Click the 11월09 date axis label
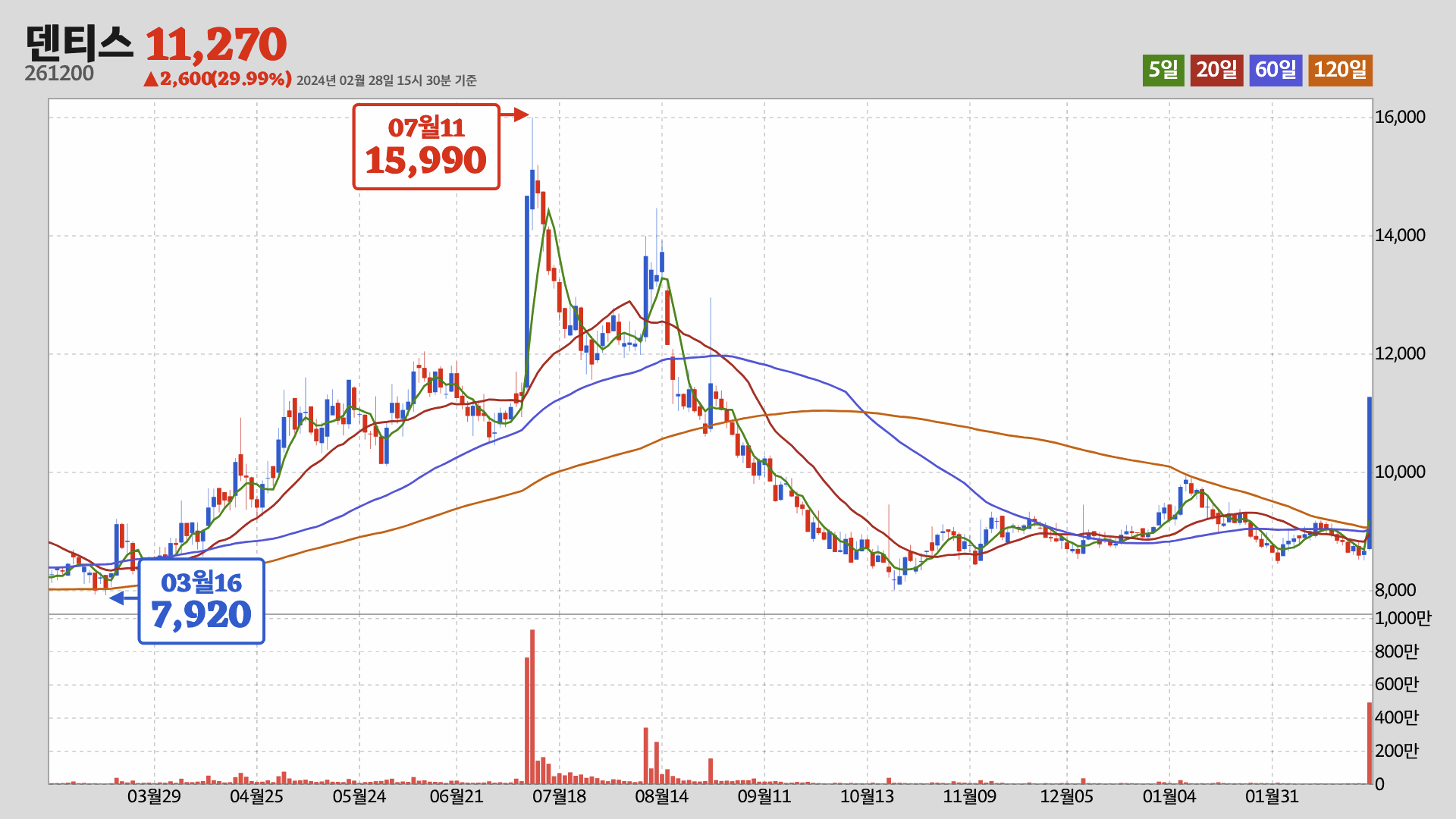 click(x=970, y=796)
